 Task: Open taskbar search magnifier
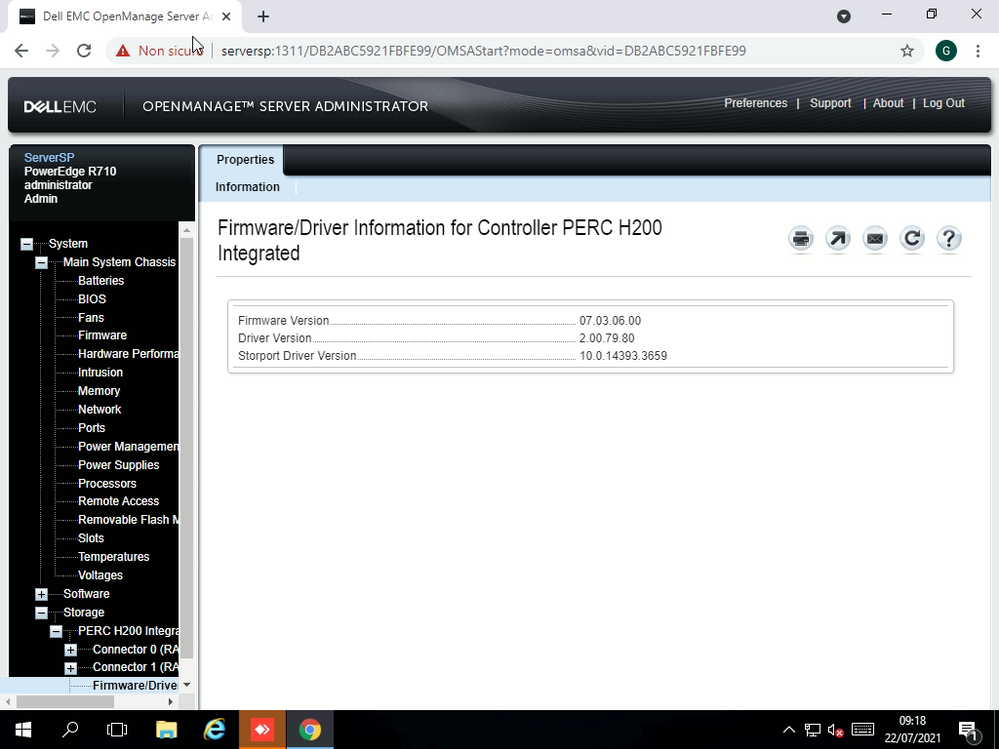coord(70,730)
